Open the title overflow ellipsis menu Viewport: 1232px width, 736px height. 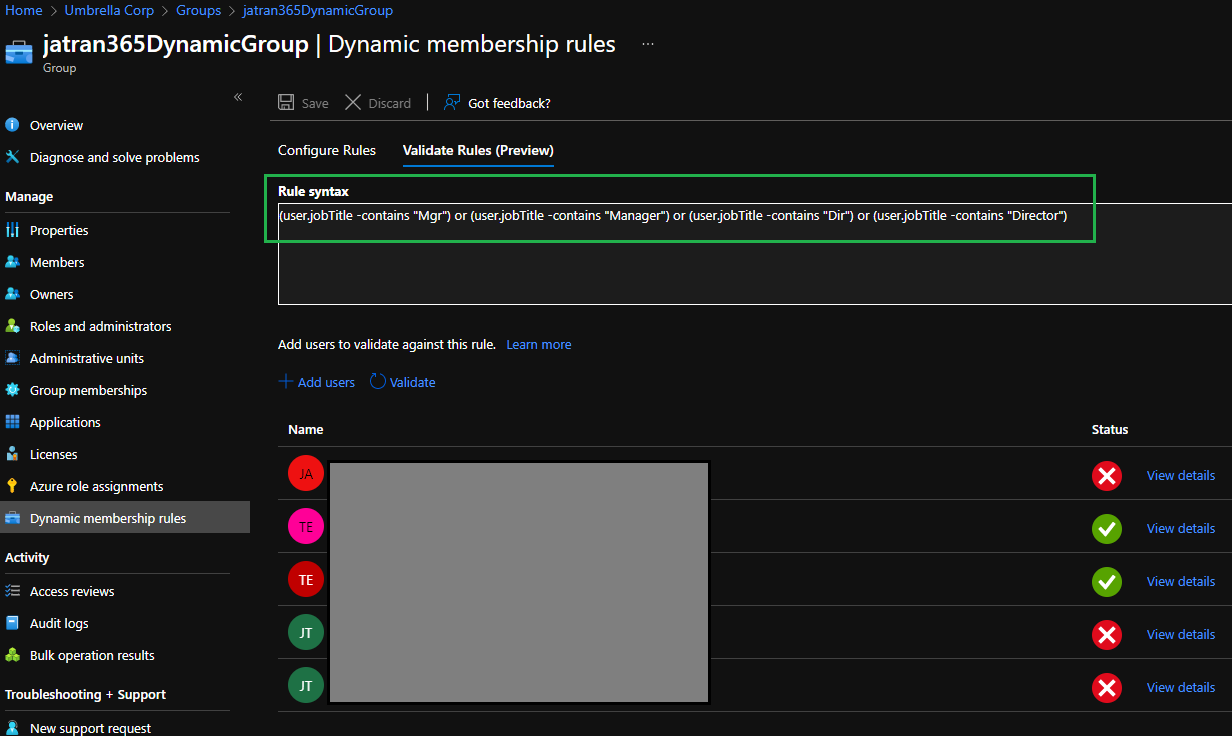coord(647,44)
